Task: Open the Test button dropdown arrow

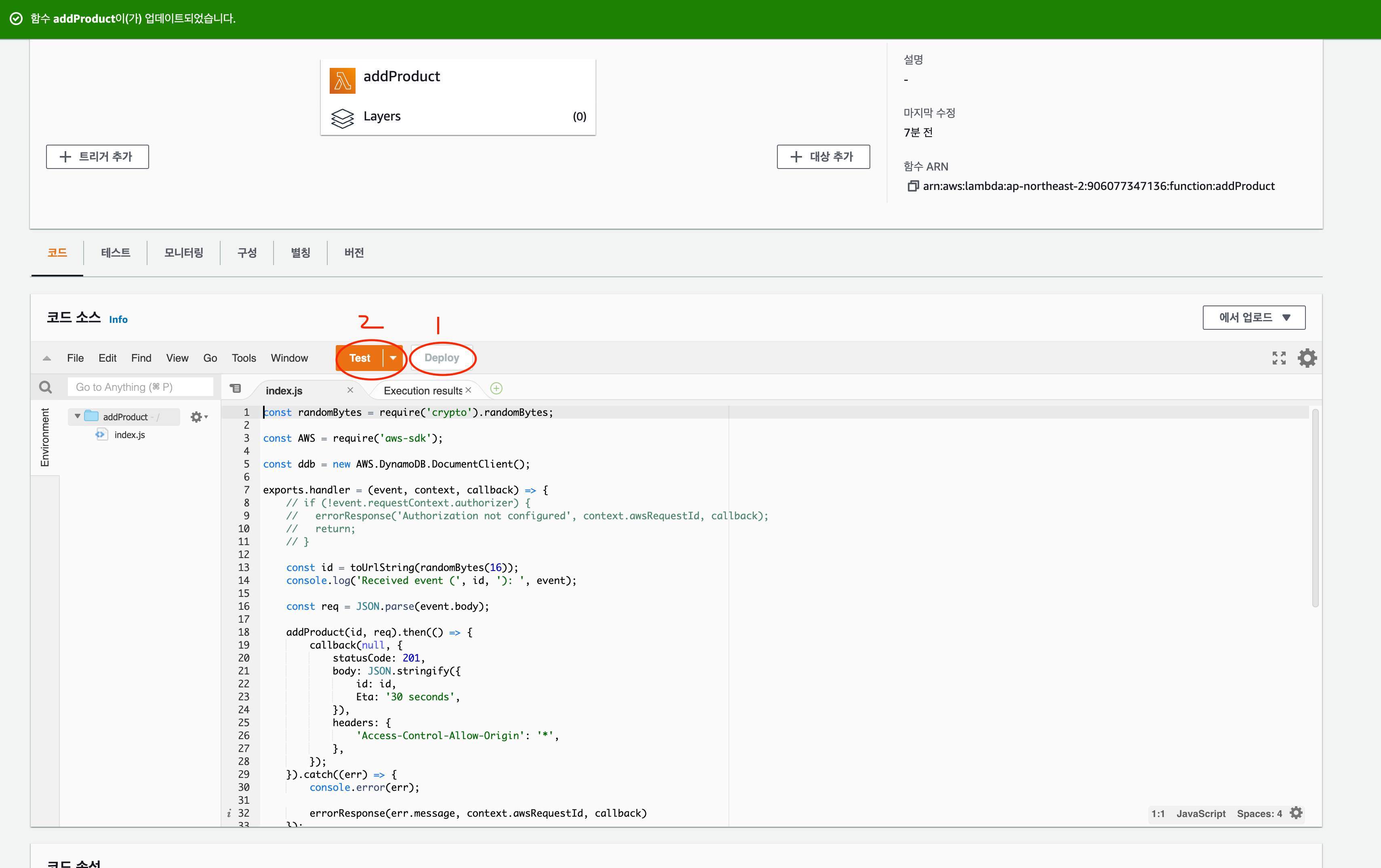Action: click(394, 358)
